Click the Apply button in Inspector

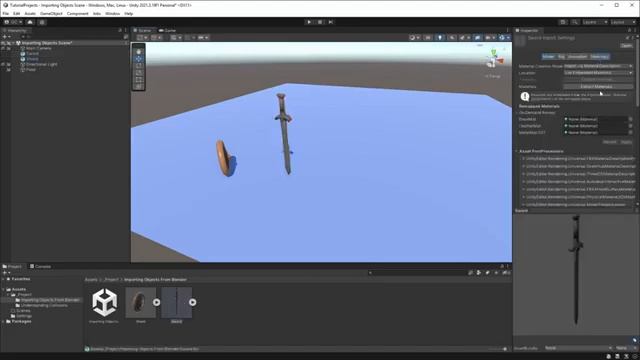pos(626,142)
